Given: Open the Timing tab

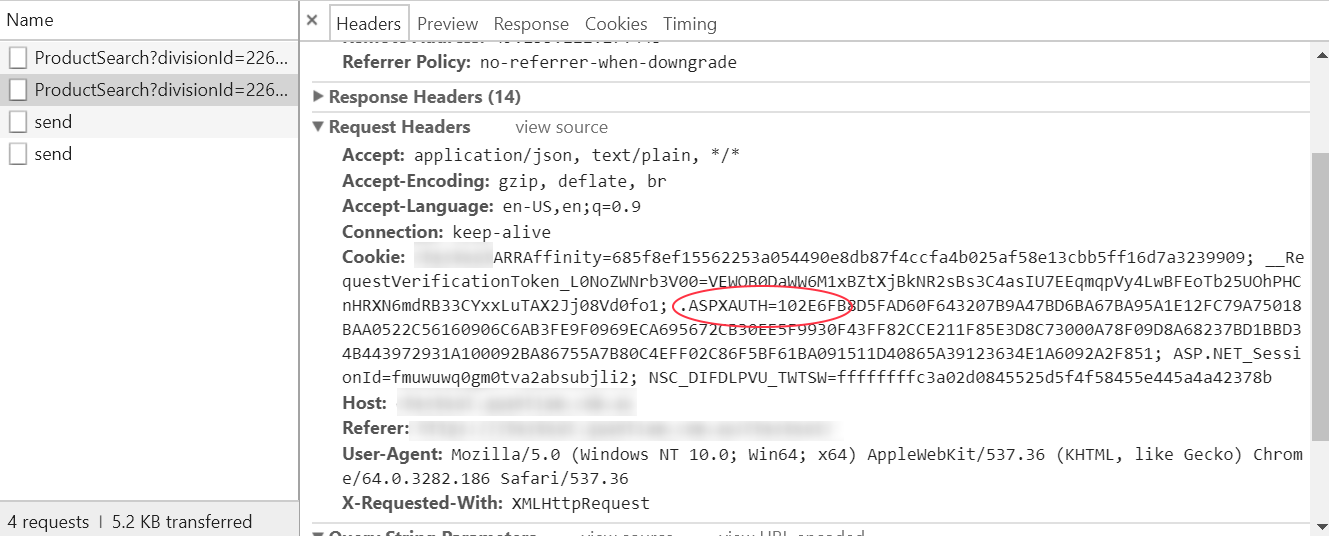Looking at the screenshot, I should [690, 24].
